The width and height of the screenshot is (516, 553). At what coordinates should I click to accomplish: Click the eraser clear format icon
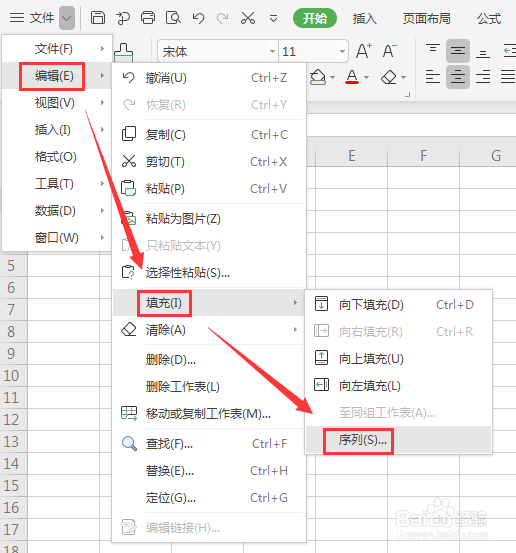[x=389, y=77]
